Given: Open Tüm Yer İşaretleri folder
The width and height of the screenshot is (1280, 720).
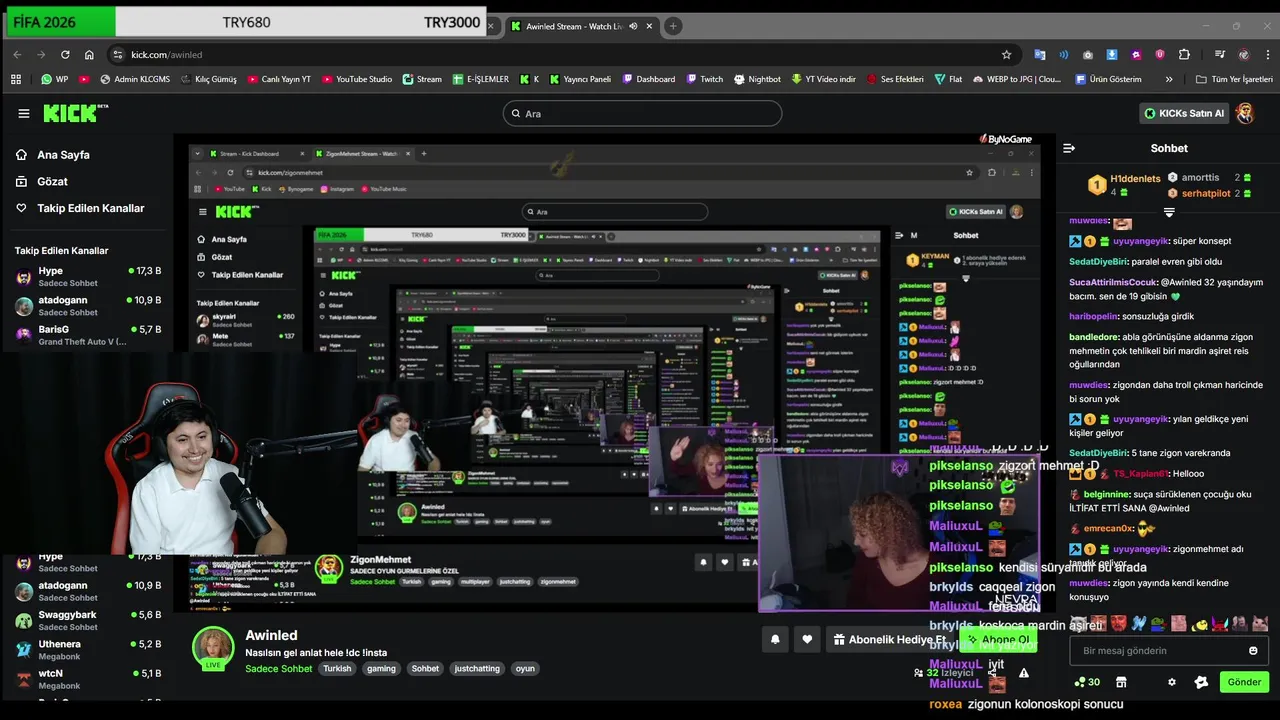Looking at the screenshot, I should (1234, 79).
